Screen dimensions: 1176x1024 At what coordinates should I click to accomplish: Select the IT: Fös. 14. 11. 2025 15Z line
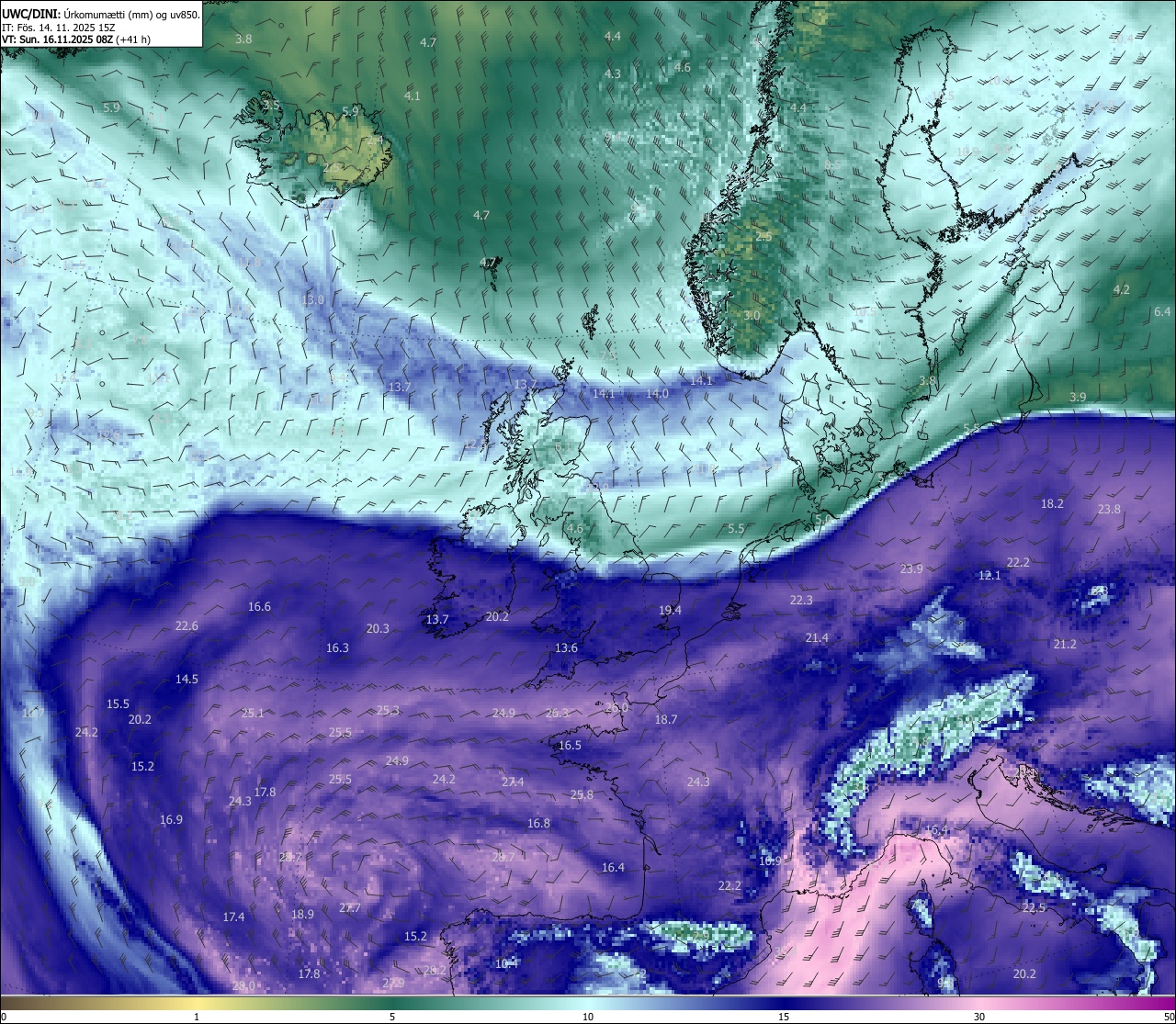coord(58,28)
